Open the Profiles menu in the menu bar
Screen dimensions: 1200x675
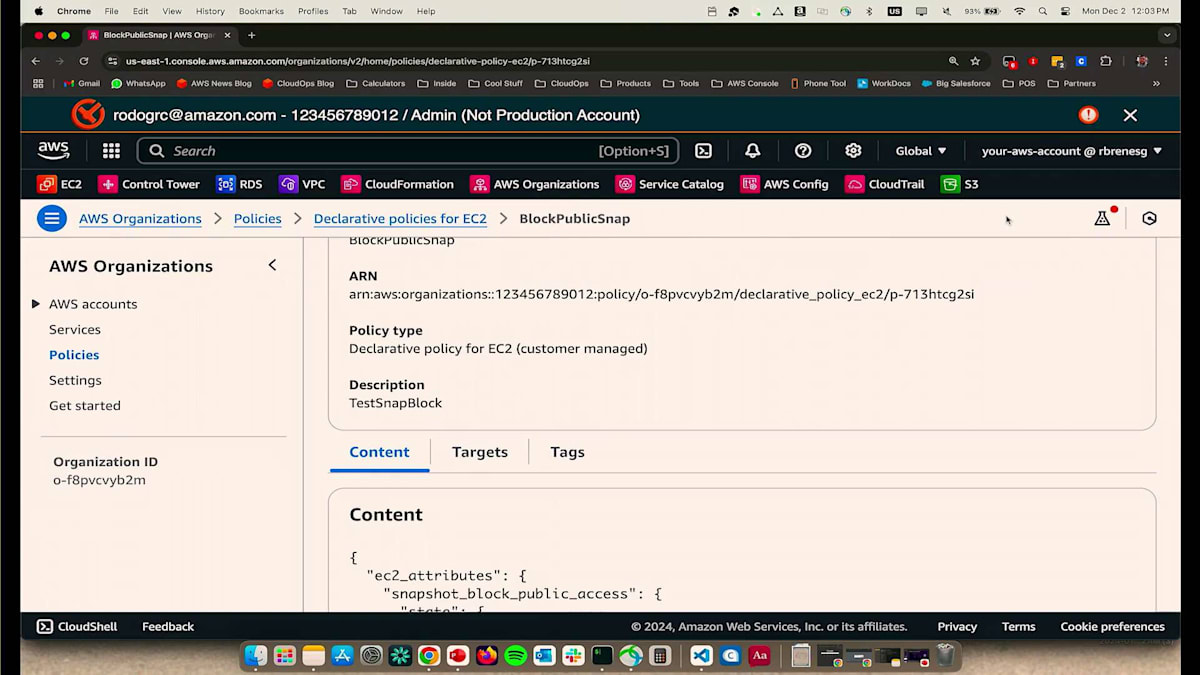(x=313, y=11)
